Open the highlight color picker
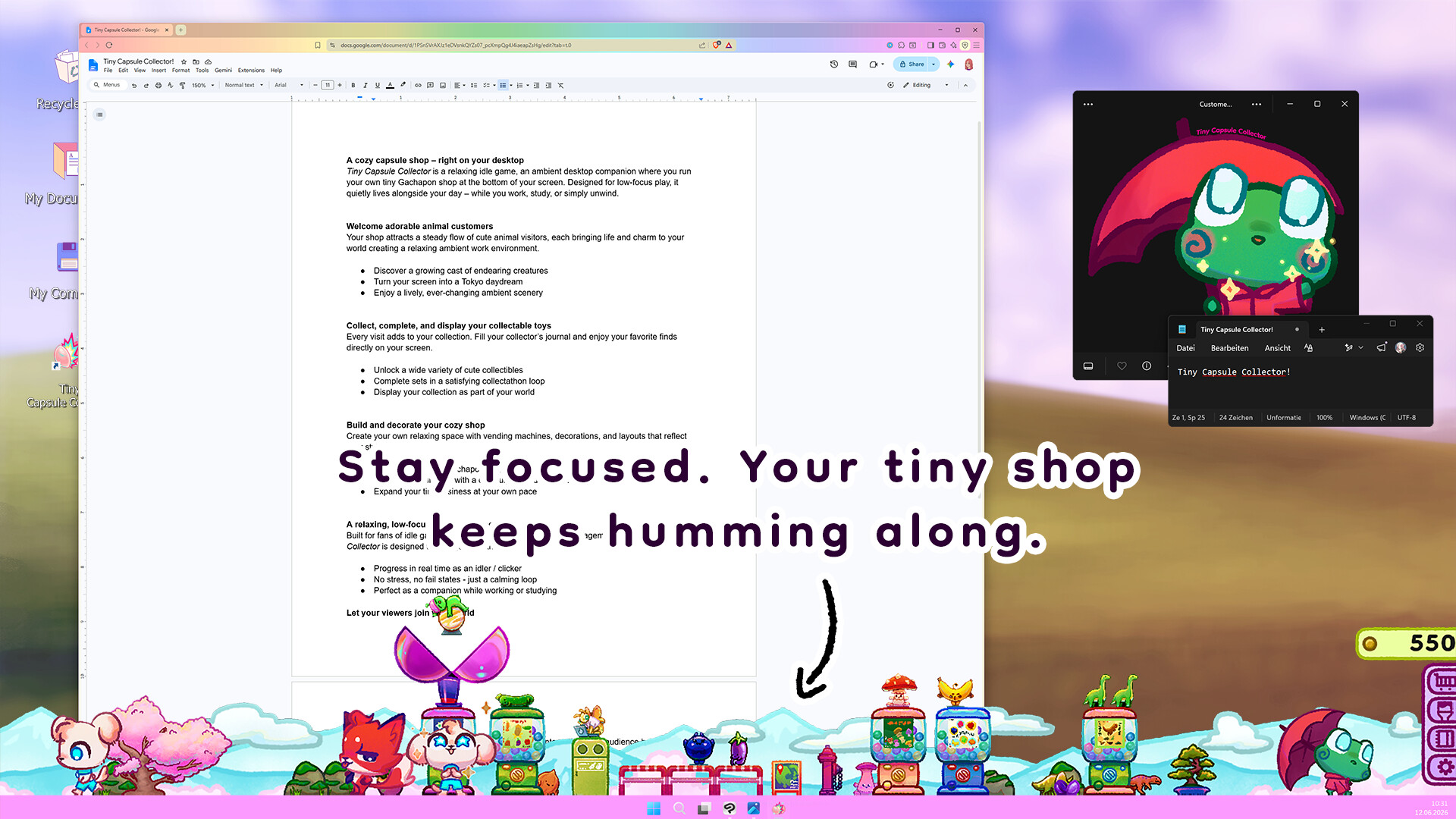Screen dimensions: 1456x819 point(403,86)
